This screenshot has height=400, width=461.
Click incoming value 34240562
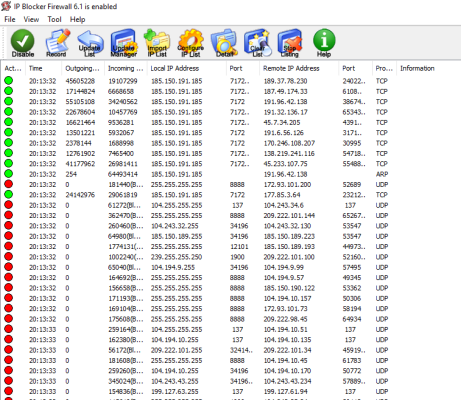tap(123, 102)
